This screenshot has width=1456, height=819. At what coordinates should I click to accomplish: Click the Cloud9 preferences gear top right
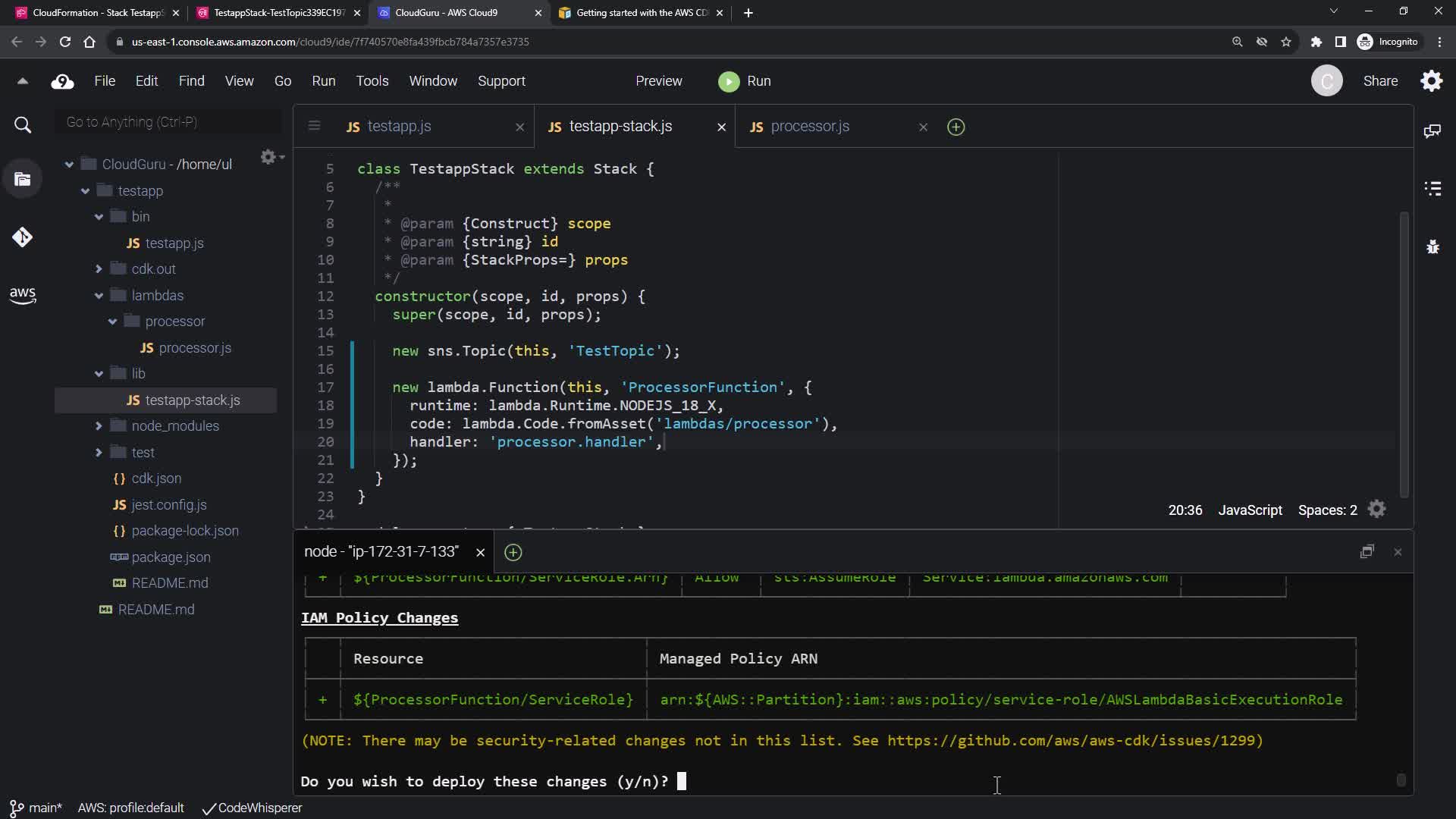point(1432,81)
